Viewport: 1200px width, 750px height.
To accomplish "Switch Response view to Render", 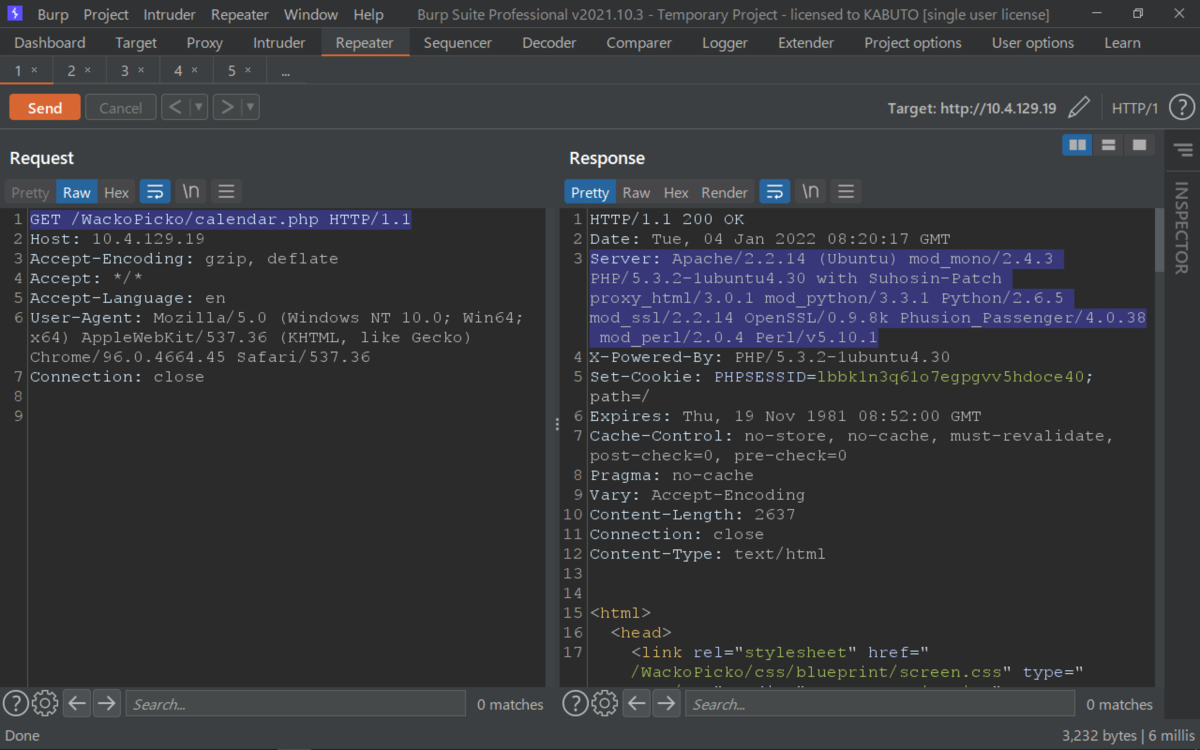I will tap(725, 192).
